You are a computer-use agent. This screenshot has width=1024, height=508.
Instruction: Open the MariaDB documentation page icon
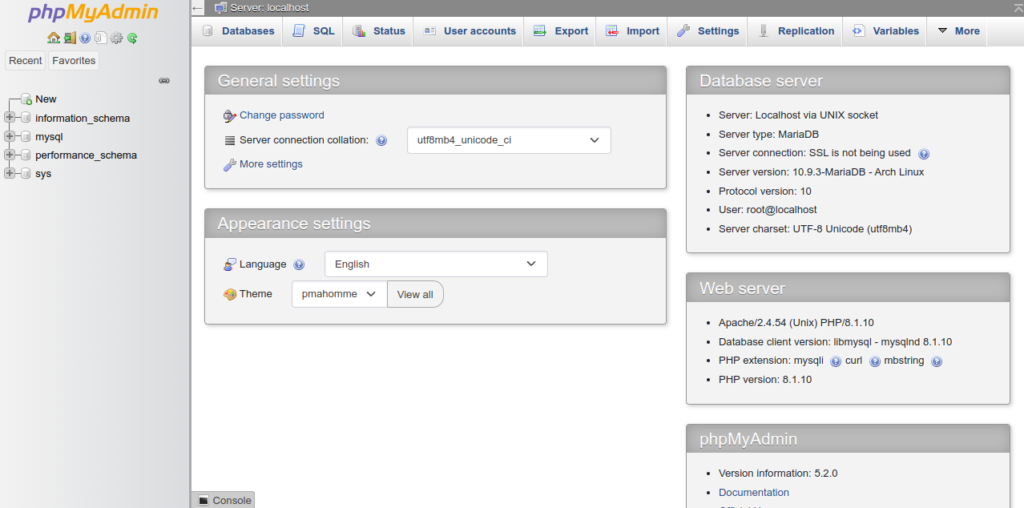click(101, 38)
